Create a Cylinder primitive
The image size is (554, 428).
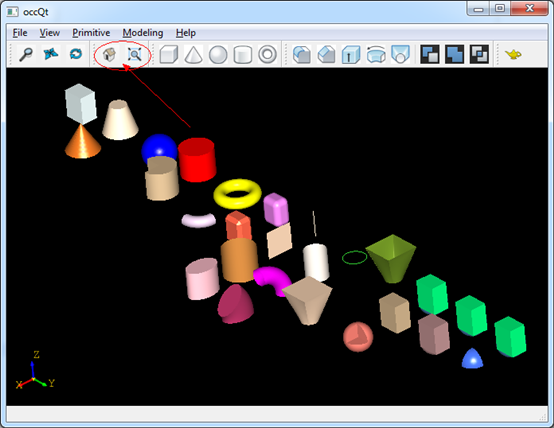[x=243, y=55]
